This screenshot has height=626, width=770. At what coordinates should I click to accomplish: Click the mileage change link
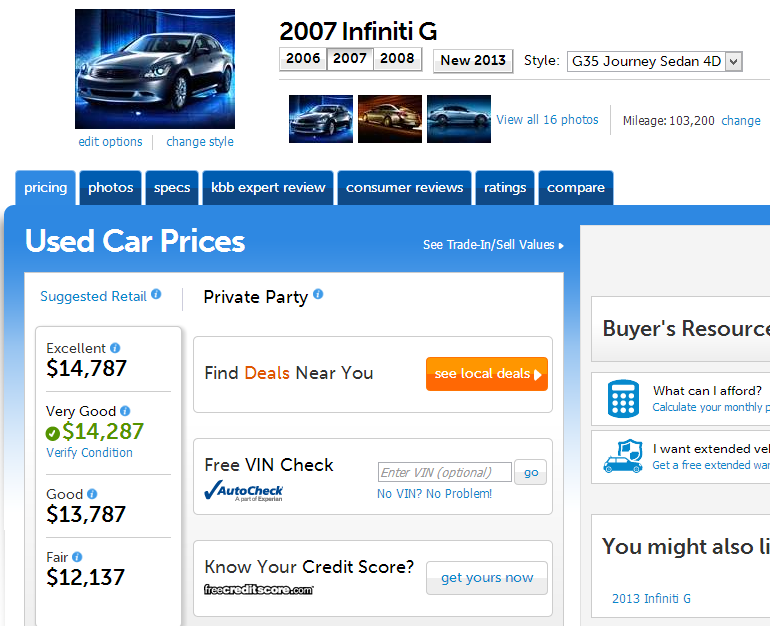coord(741,120)
